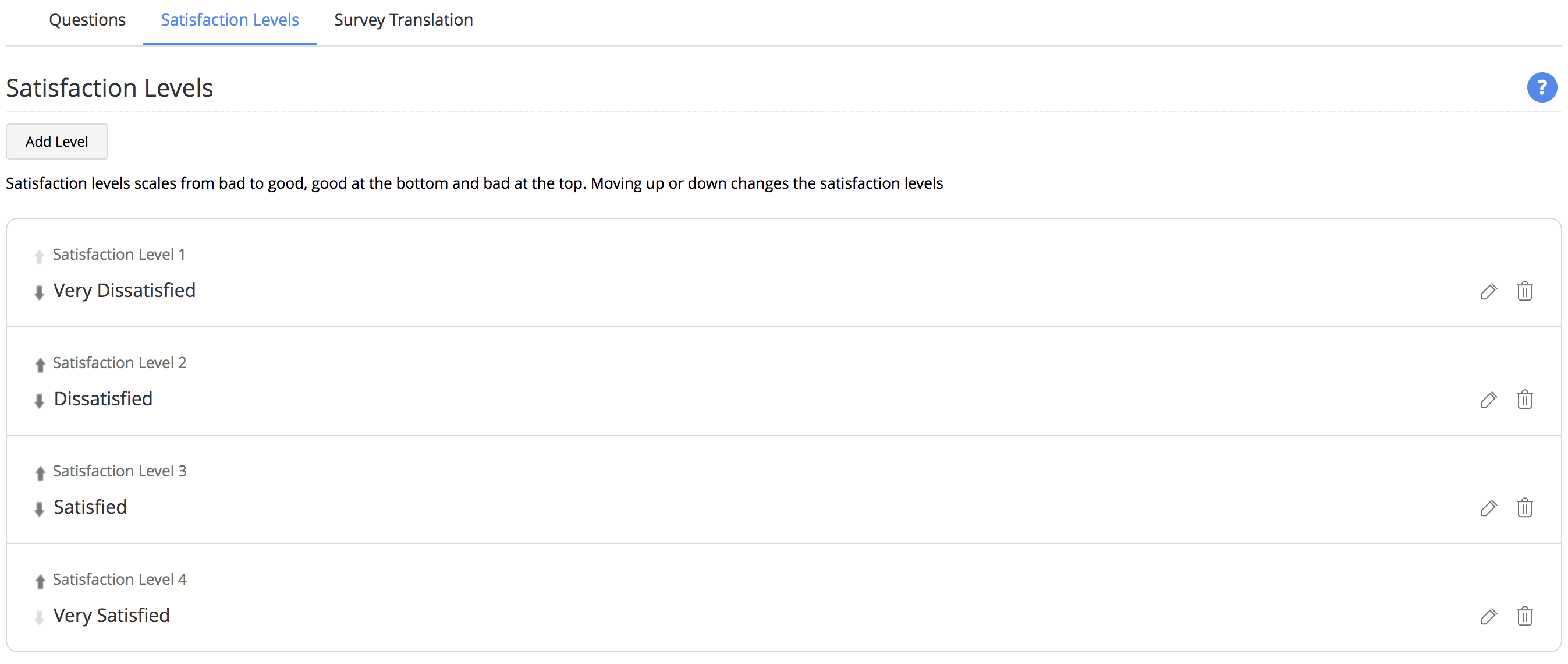
Task: Switch to the Questions tab
Action: [87, 20]
